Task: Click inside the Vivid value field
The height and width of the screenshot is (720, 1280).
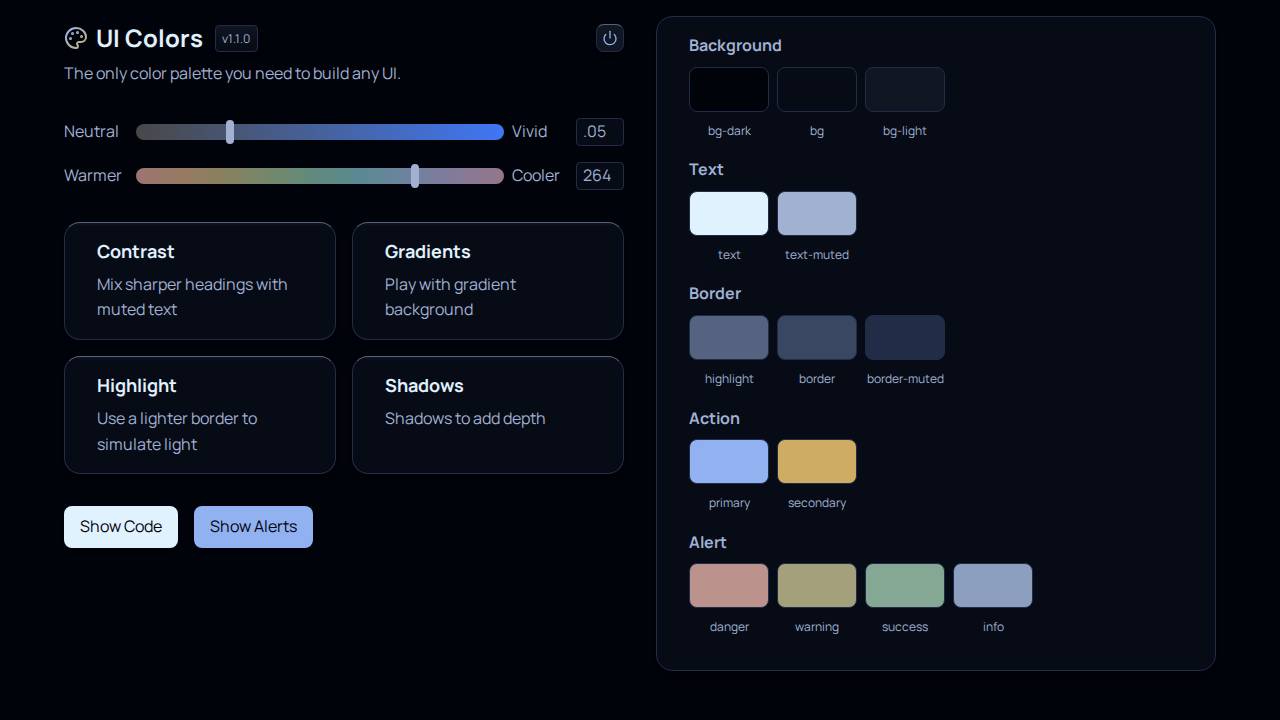Action: [599, 131]
